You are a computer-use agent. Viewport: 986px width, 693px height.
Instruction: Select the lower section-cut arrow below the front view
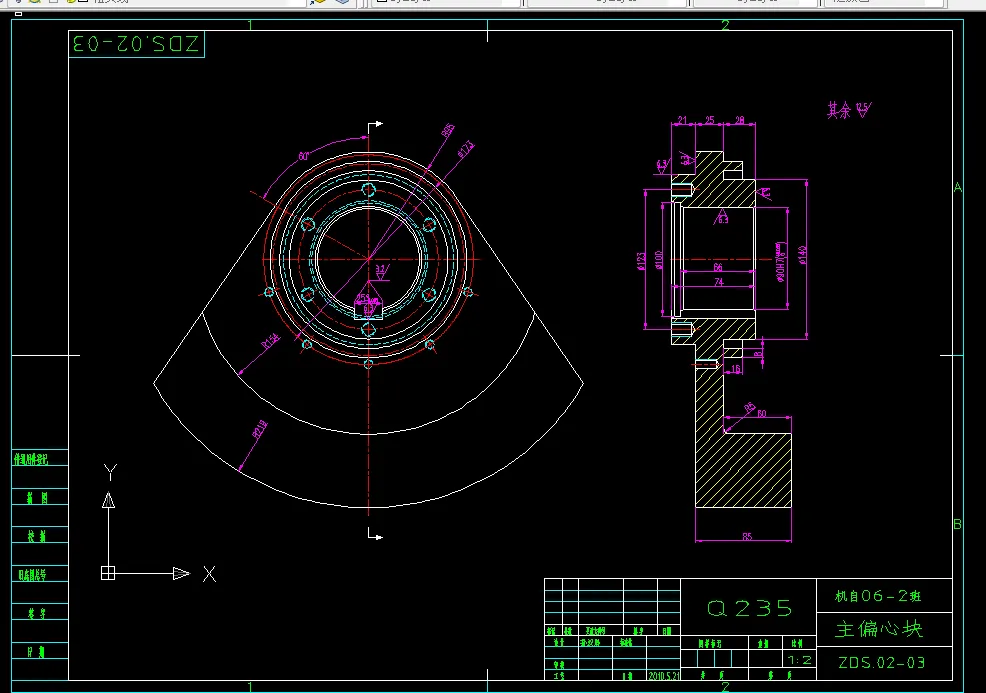pyautogui.click(x=375, y=535)
